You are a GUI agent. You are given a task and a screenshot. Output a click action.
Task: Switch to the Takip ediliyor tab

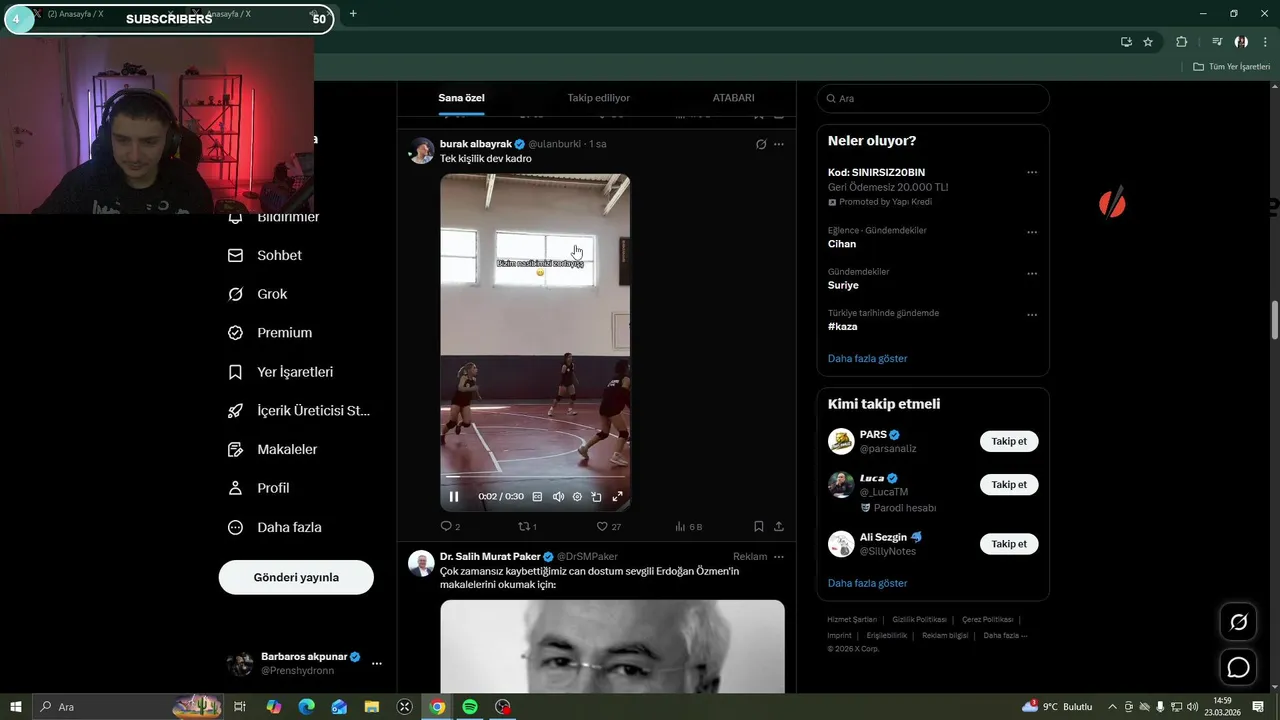(599, 98)
